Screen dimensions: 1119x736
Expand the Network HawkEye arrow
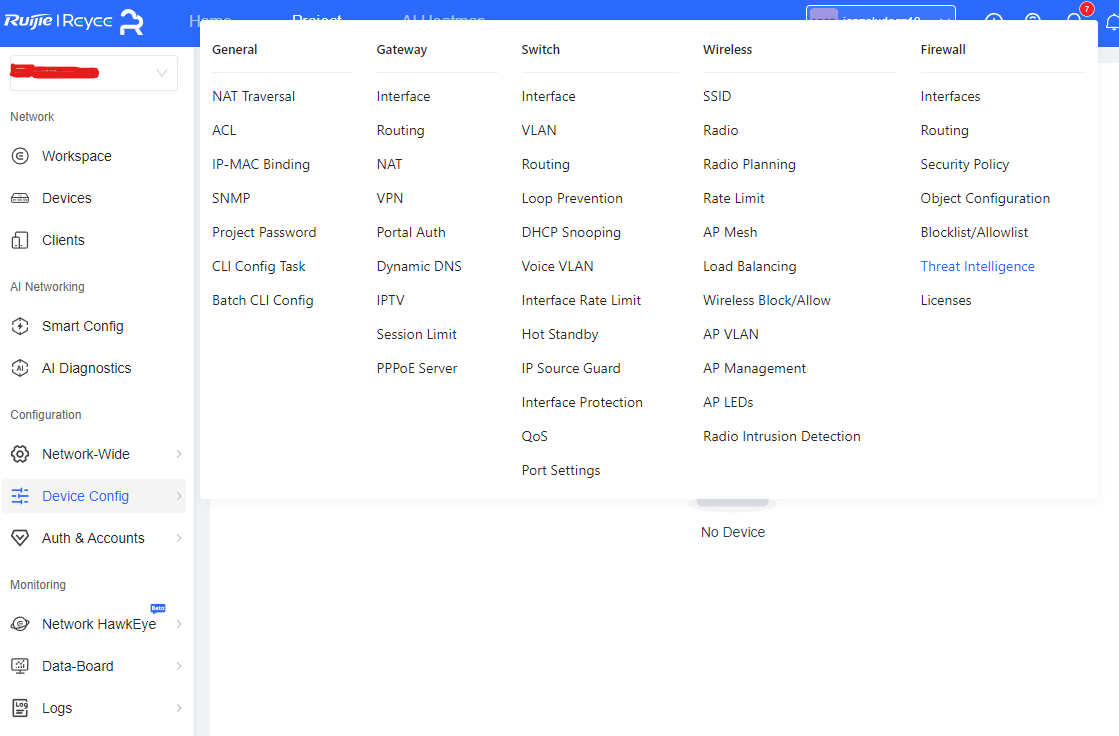point(179,624)
